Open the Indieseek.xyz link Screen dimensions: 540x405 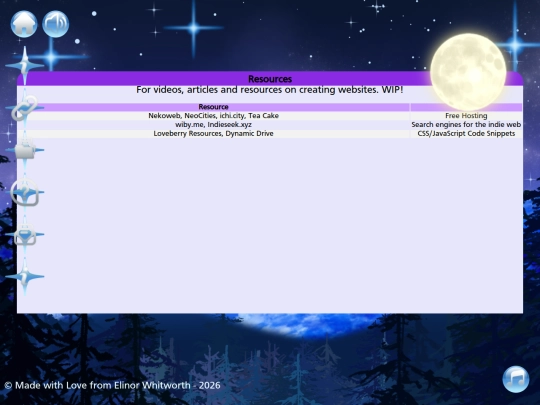tap(229, 125)
